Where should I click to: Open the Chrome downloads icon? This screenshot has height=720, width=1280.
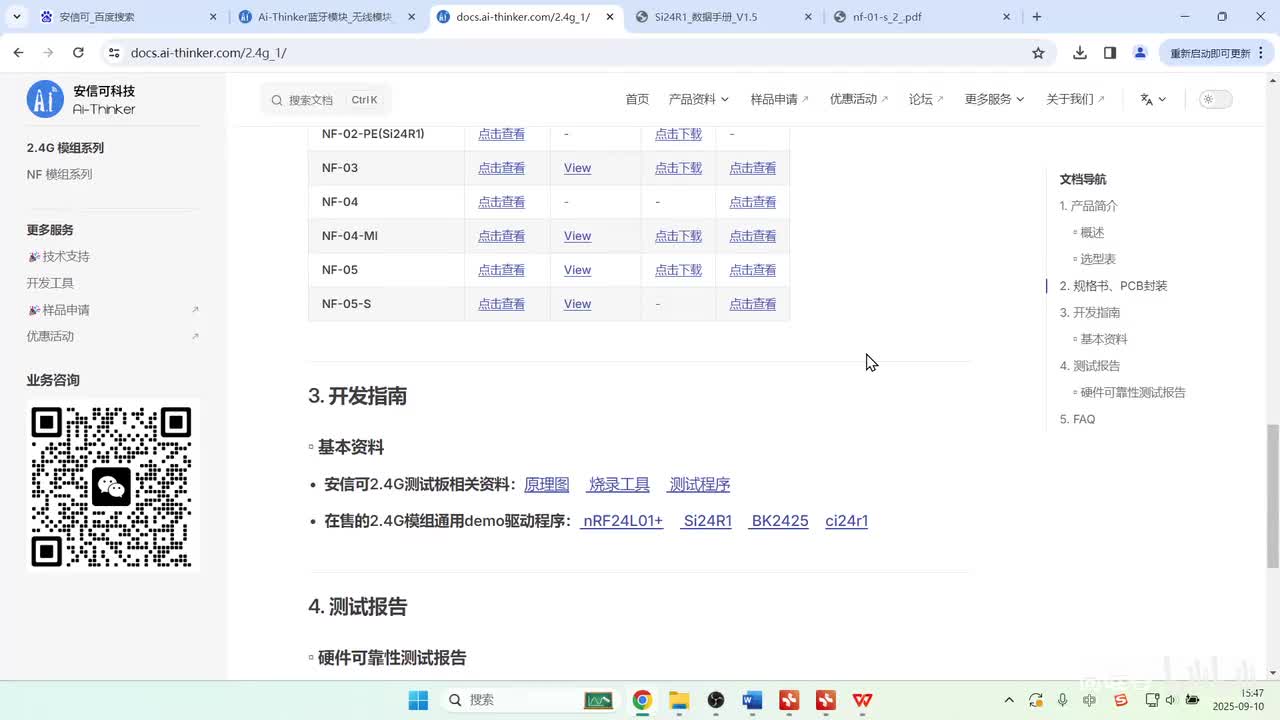pos(1080,53)
